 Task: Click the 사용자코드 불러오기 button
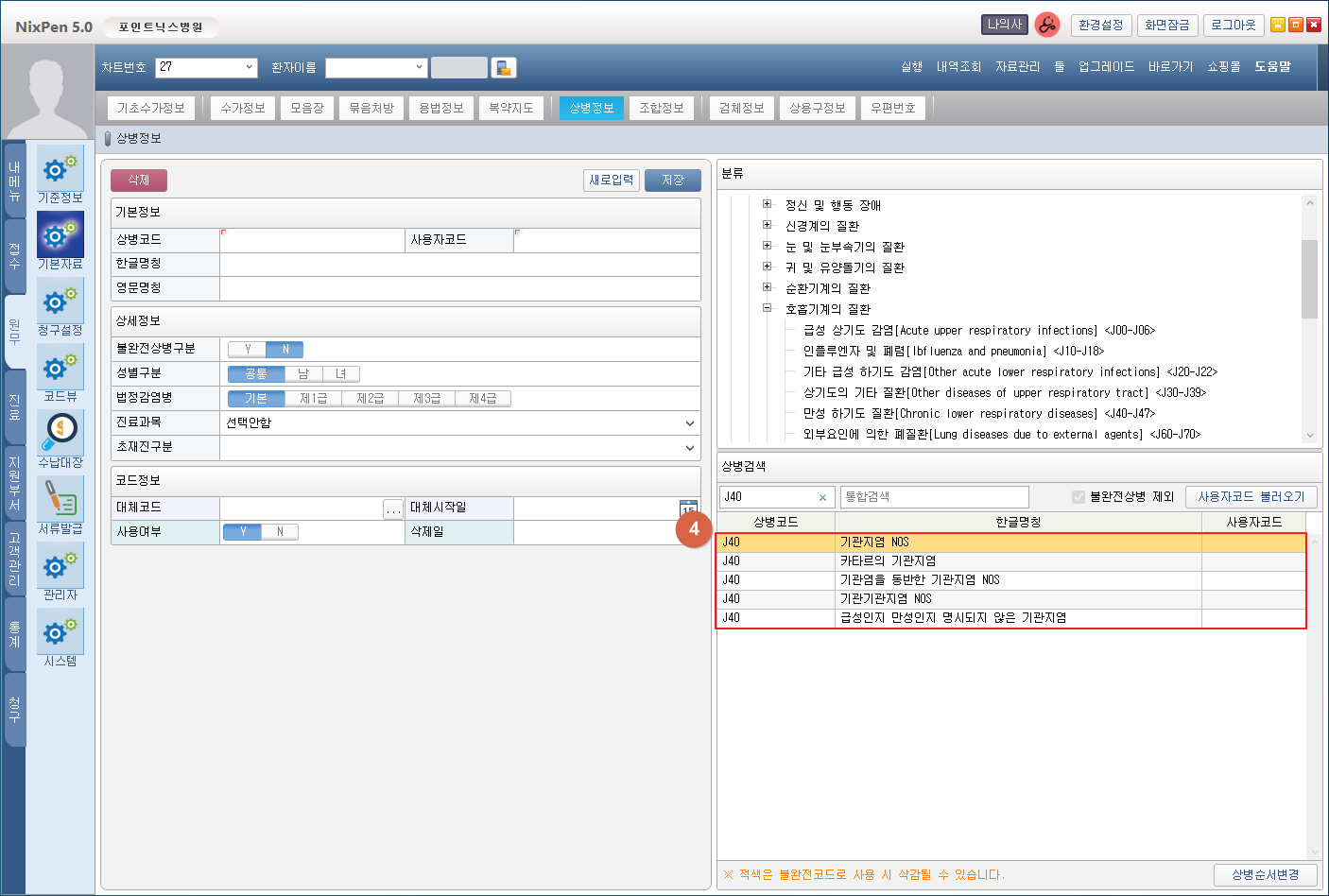(1251, 497)
